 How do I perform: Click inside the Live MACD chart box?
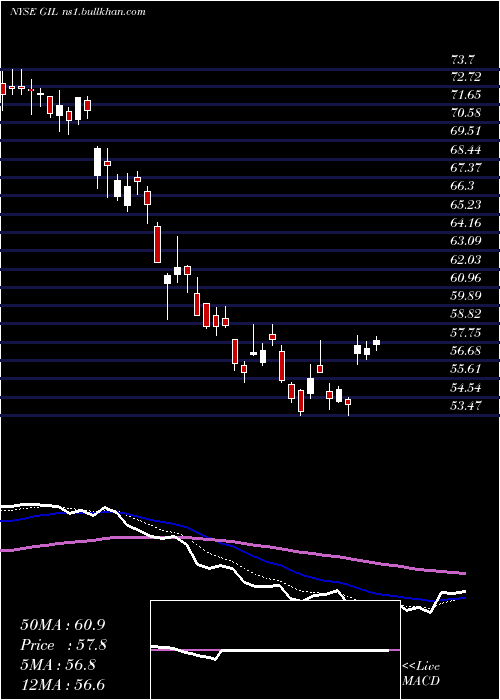pyautogui.click(x=275, y=650)
